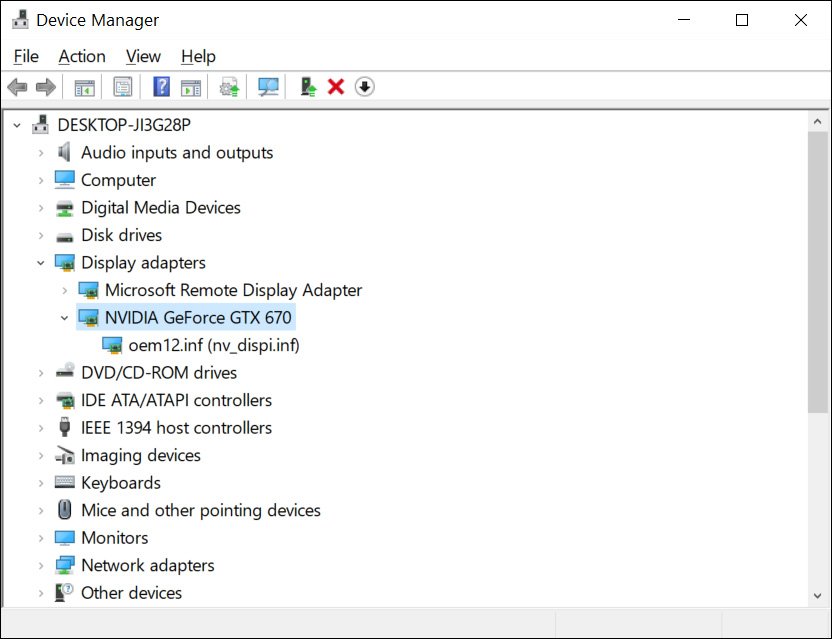Click the Help toolbar icon
Screen dimensions: 832x639
[x=161, y=87]
